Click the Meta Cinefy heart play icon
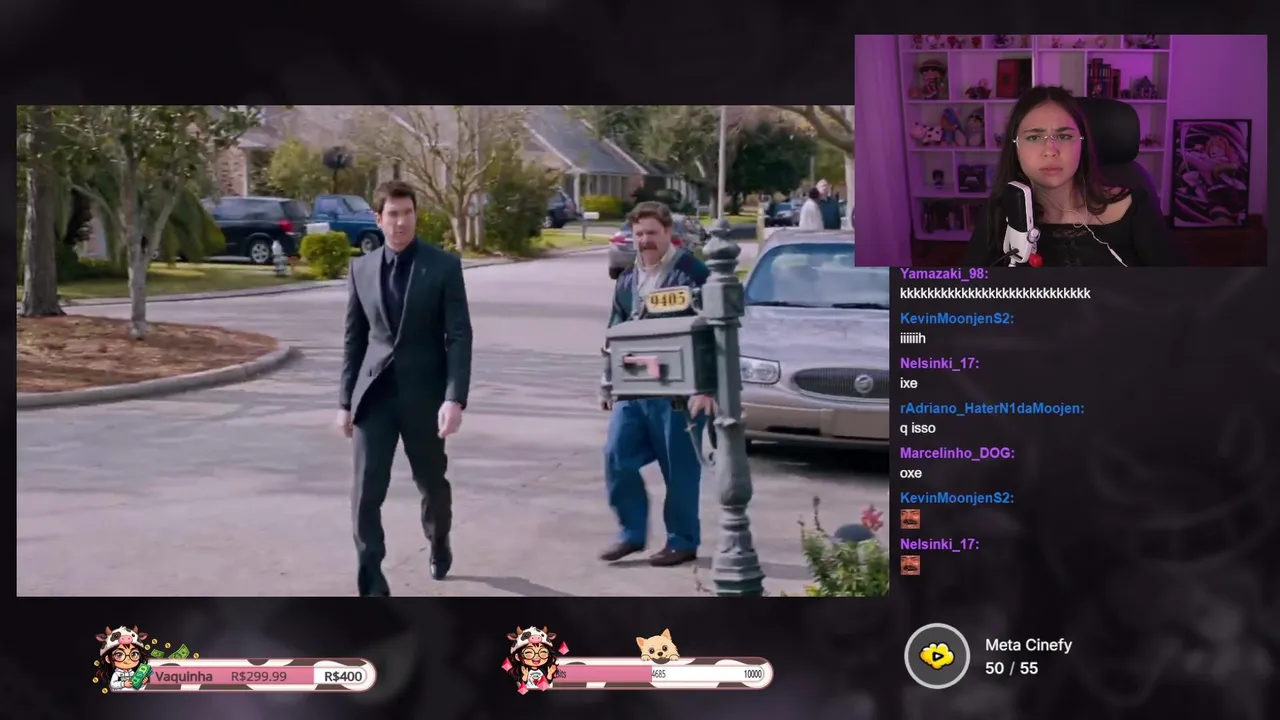Image resolution: width=1280 pixels, height=720 pixels. 937,656
